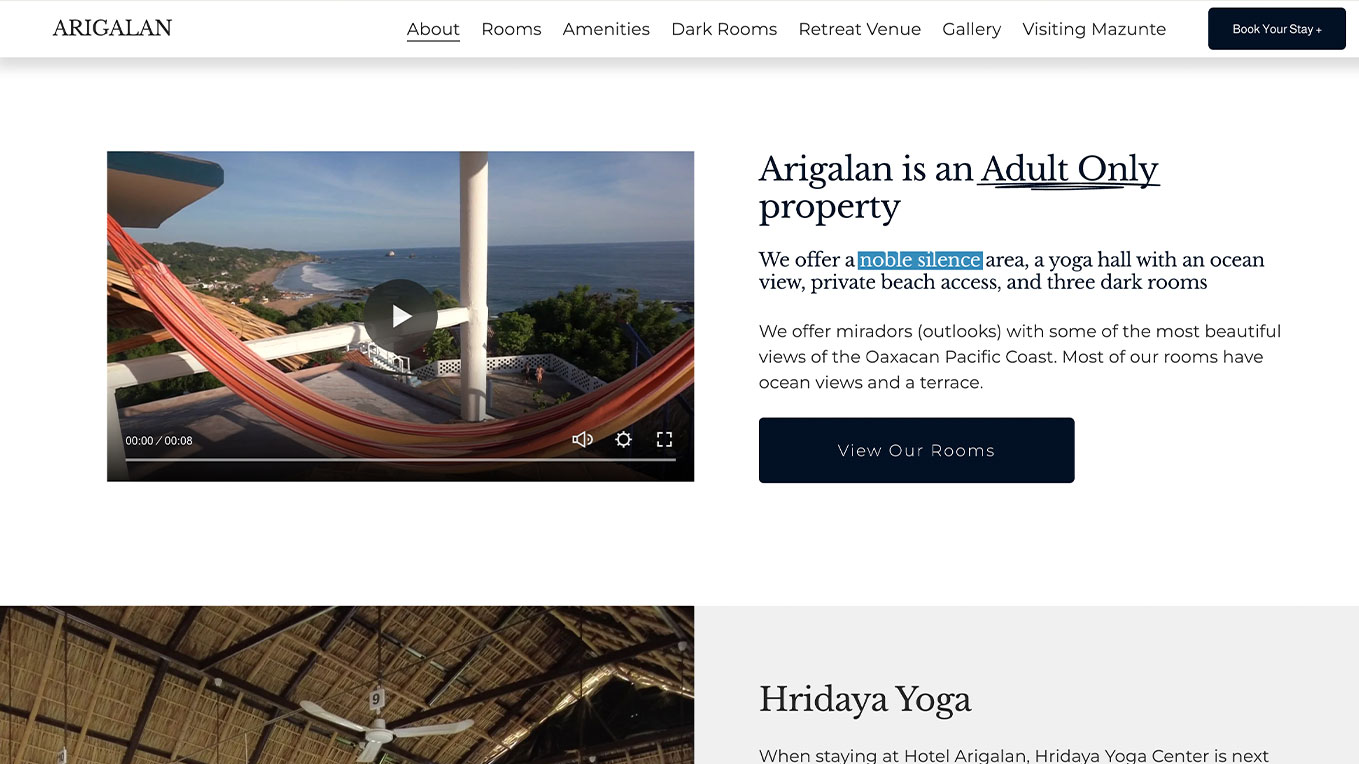Click the video progress bar
The image size is (1359, 764).
click(x=400, y=459)
